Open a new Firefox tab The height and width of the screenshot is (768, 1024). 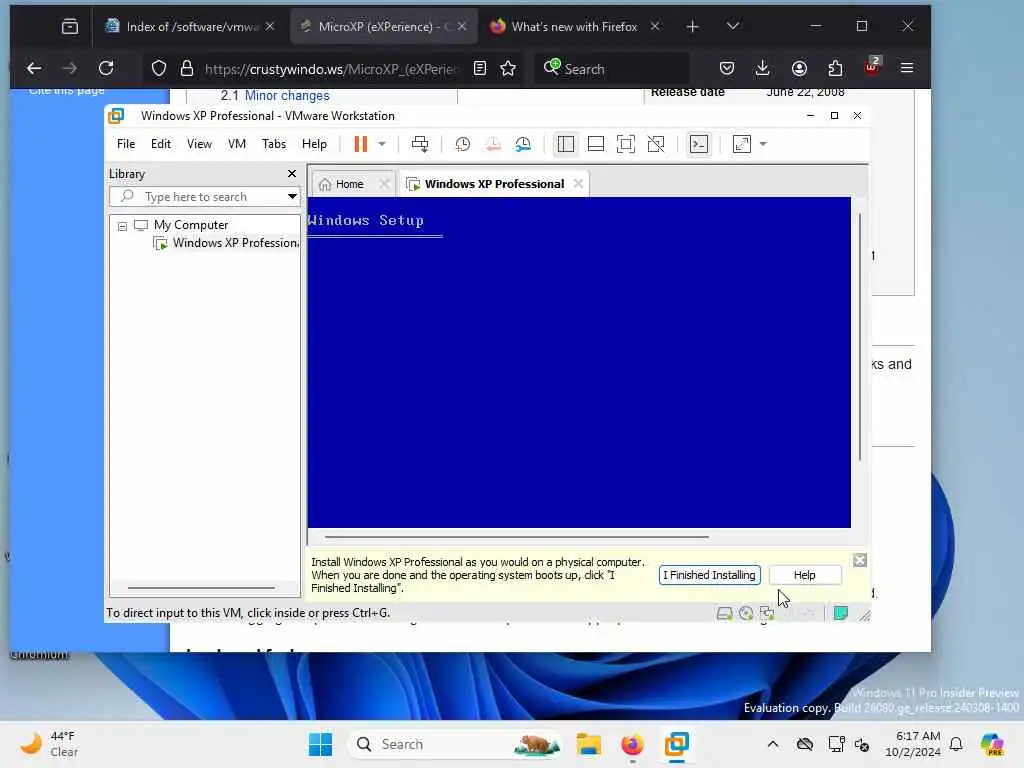click(692, 26)
